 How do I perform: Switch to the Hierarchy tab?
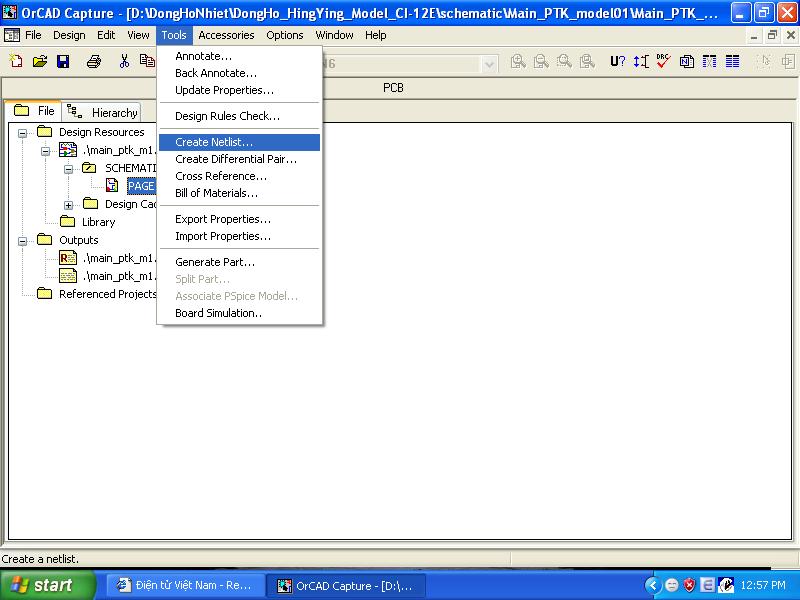(x=102, y=112)
